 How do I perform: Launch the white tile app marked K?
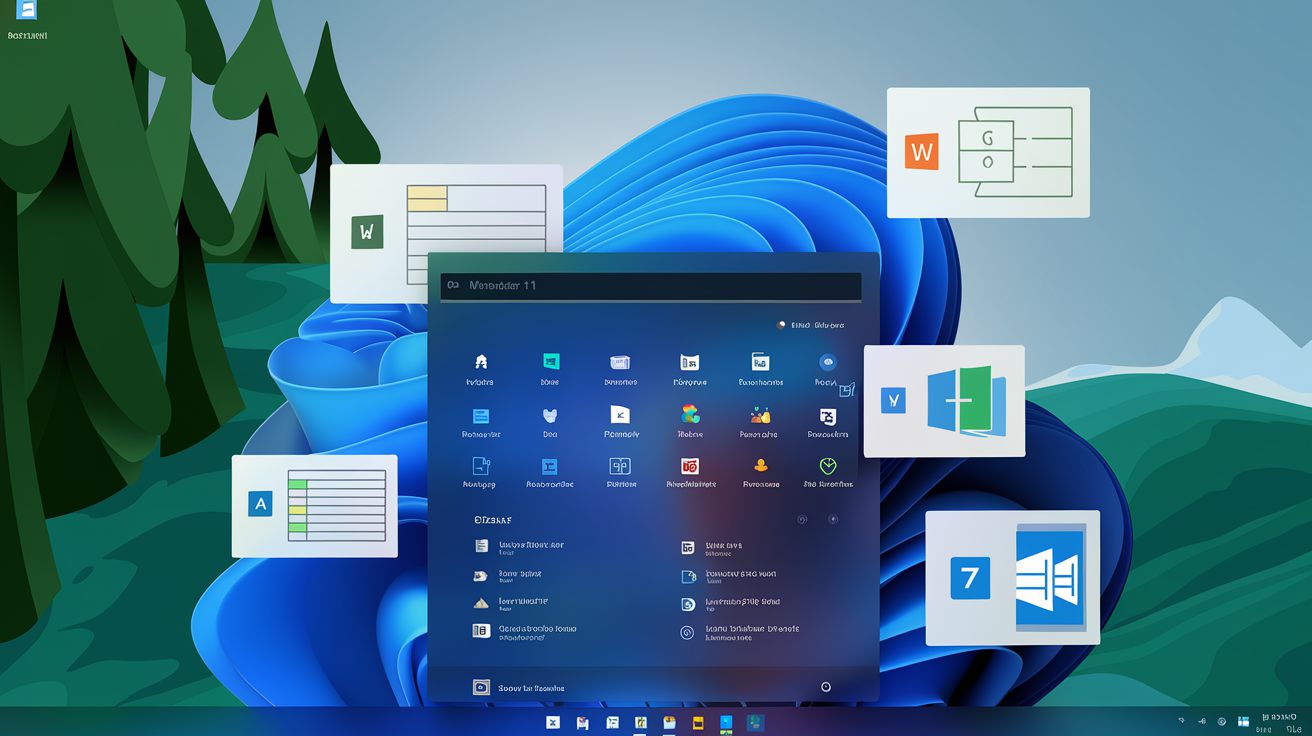pyautogui.click(x=619, y=414)
